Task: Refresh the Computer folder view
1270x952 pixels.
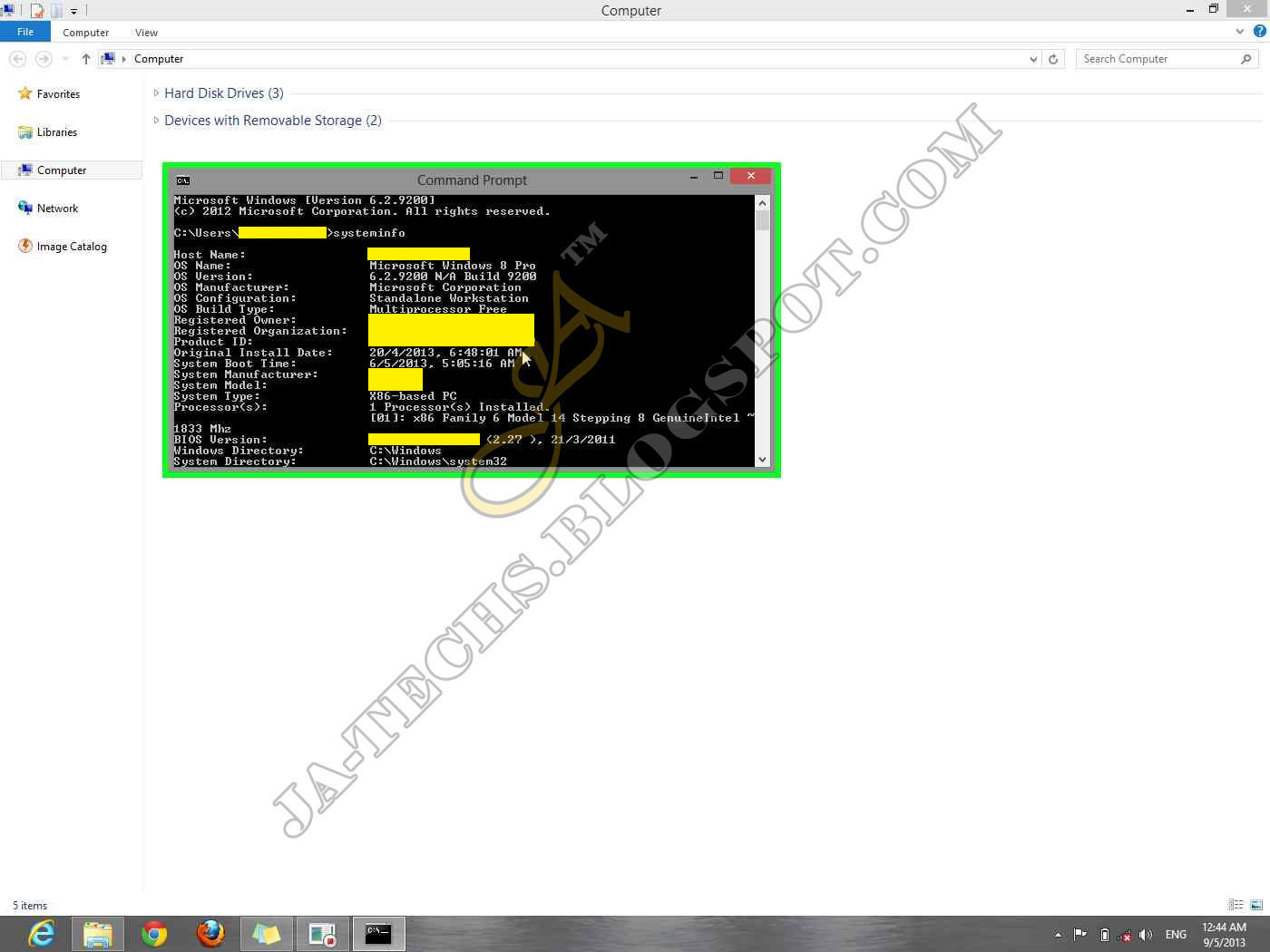Action: pos(1053,58)
